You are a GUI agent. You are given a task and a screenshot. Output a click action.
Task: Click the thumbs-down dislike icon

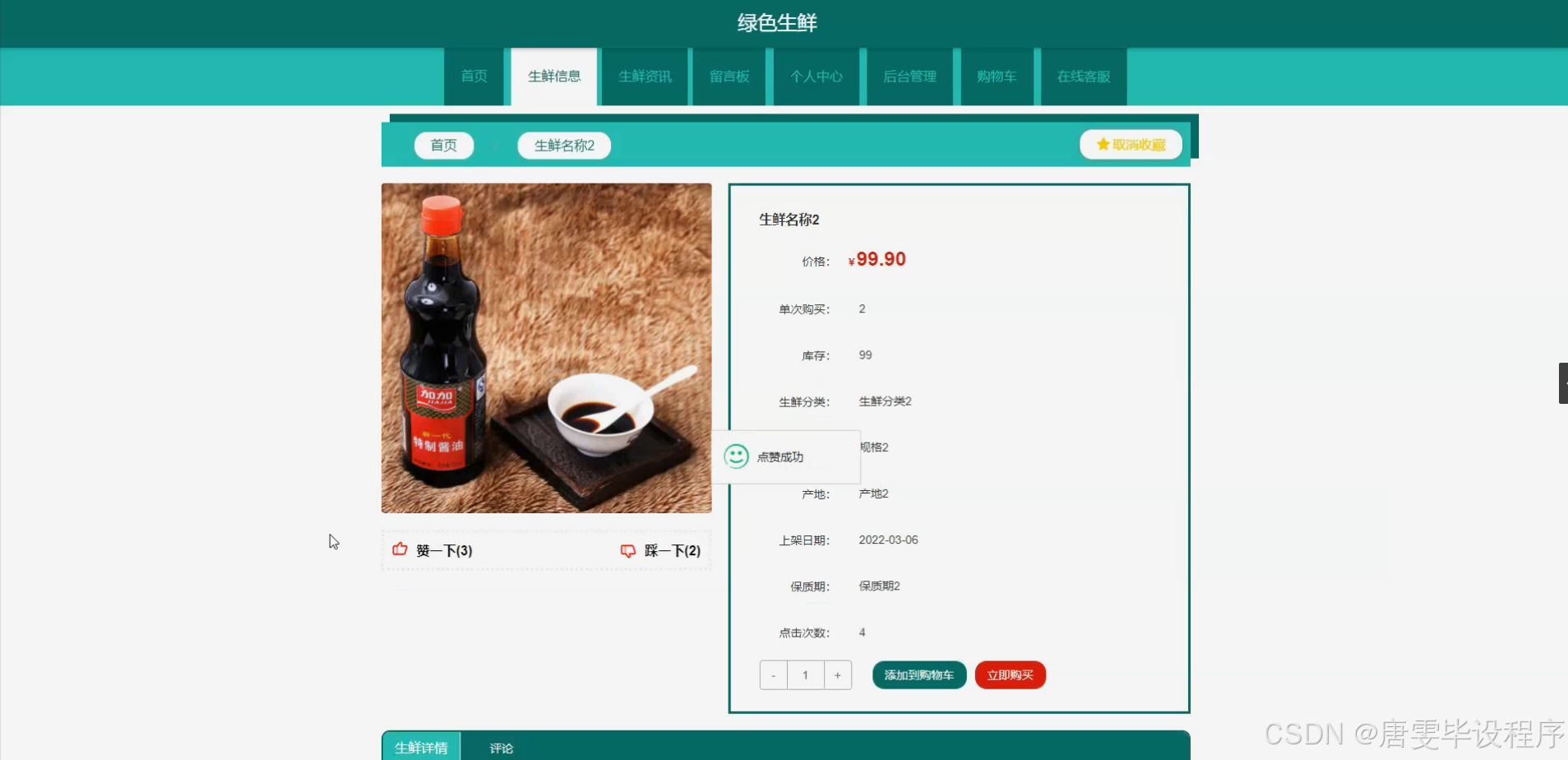pos(628,551)
